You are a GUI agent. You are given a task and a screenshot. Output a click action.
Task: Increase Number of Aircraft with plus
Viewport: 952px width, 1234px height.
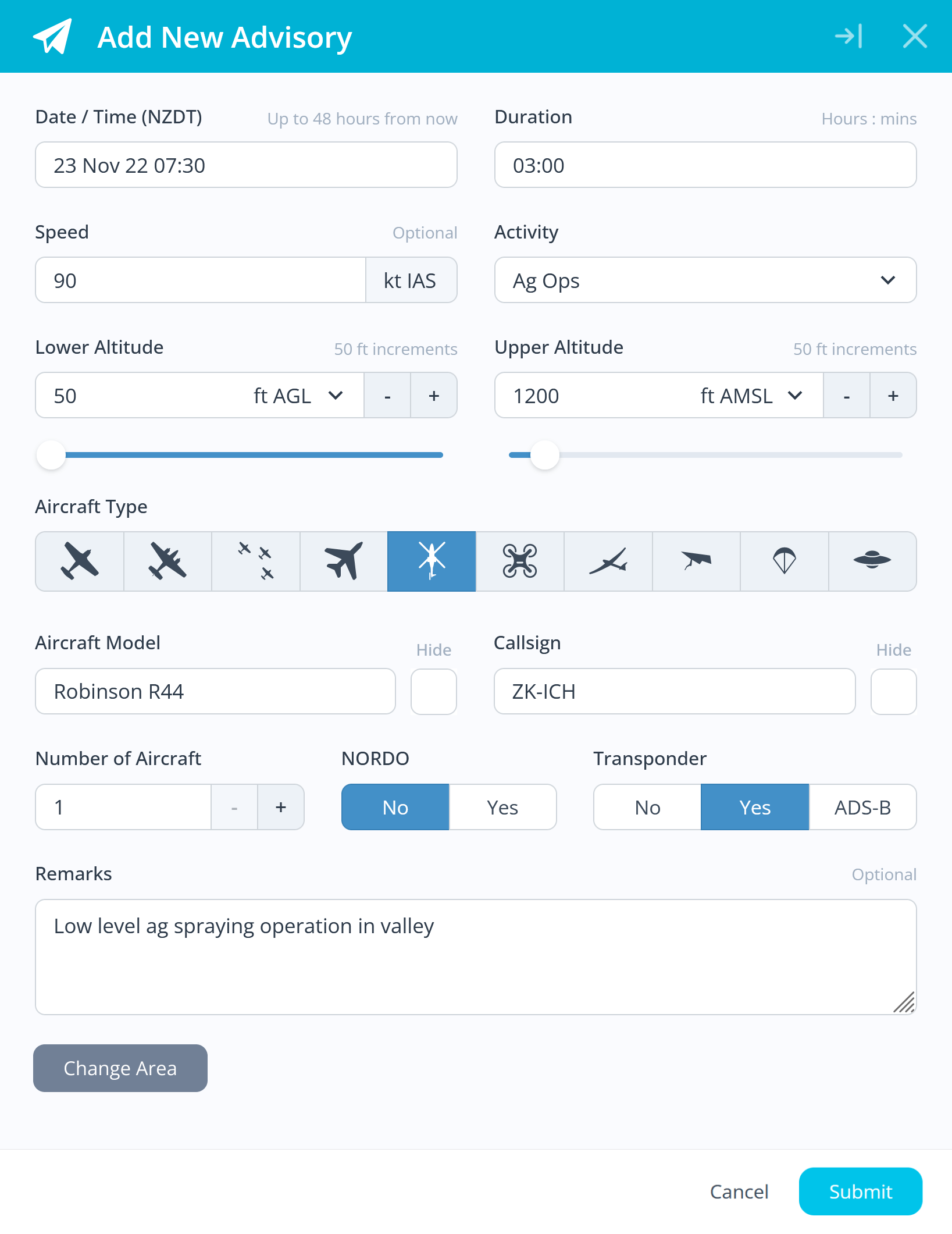281,807
